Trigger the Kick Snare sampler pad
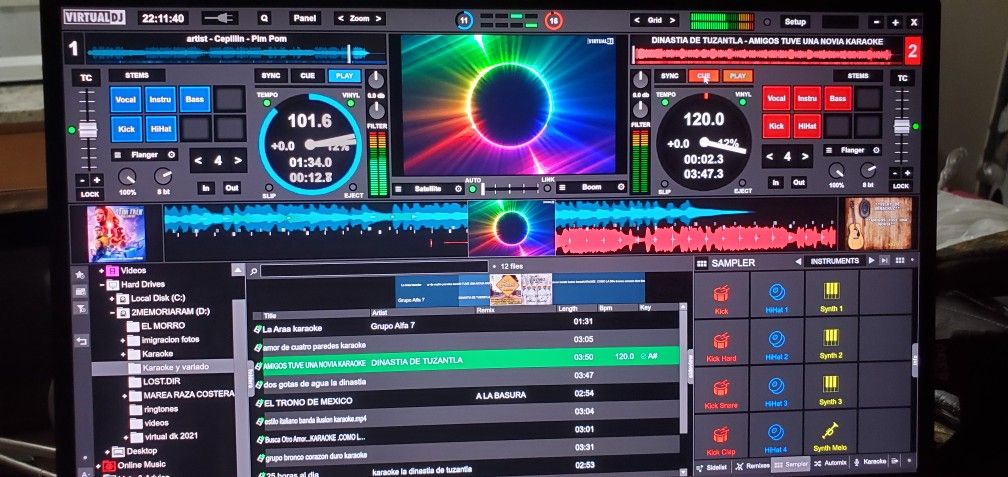This screenshot has height=477, width=1008. [721, 390]
